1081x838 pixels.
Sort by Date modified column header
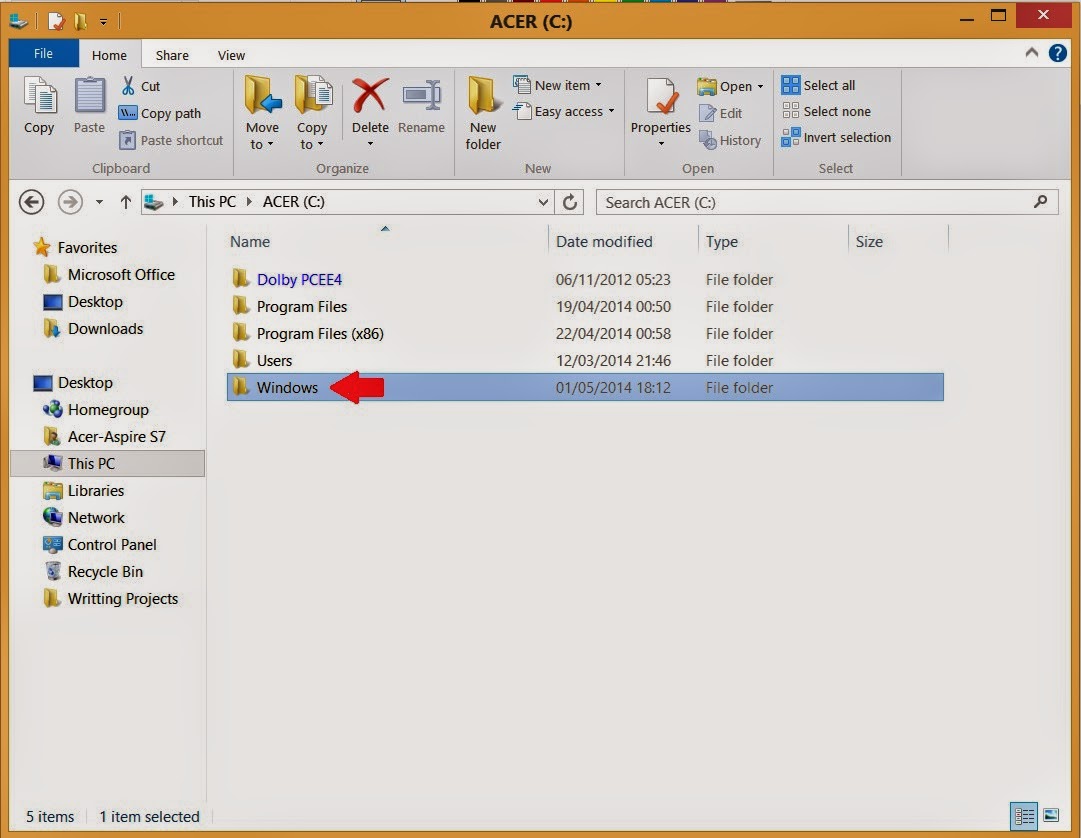(x=623, y=241)
